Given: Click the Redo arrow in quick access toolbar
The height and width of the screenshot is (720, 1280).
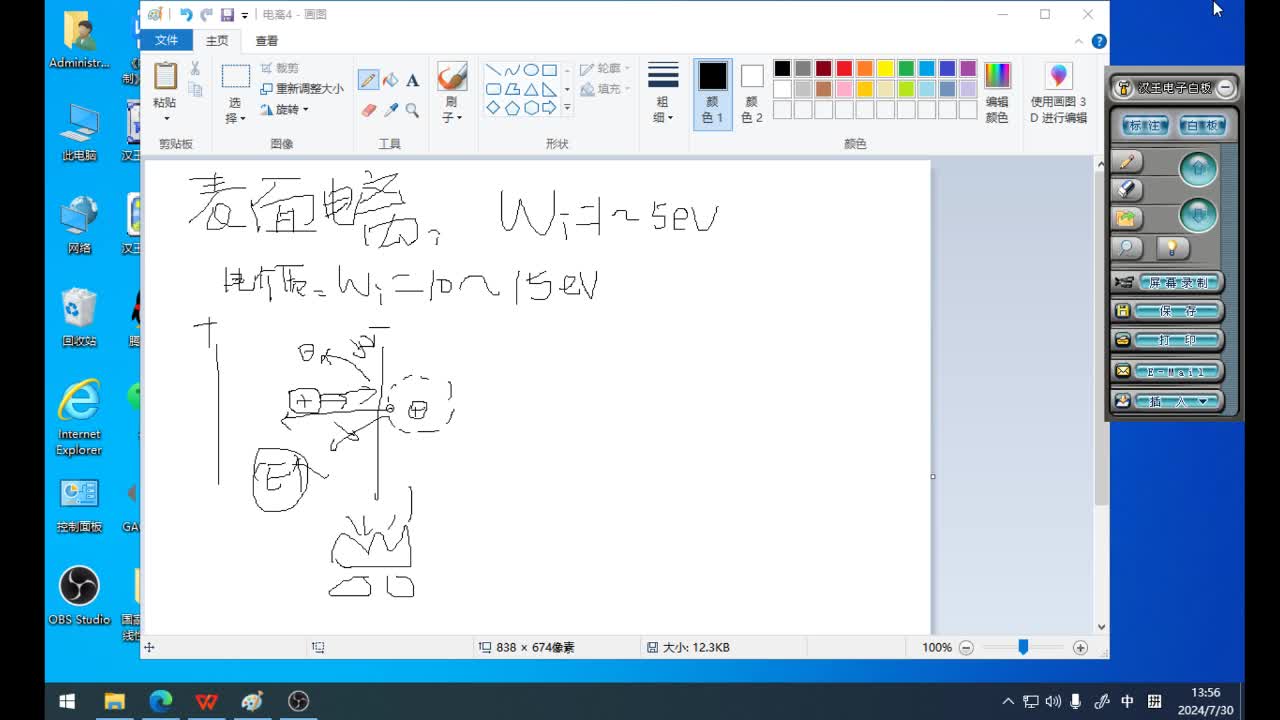Looking at the screenshot, I should (x=206, y=14).
